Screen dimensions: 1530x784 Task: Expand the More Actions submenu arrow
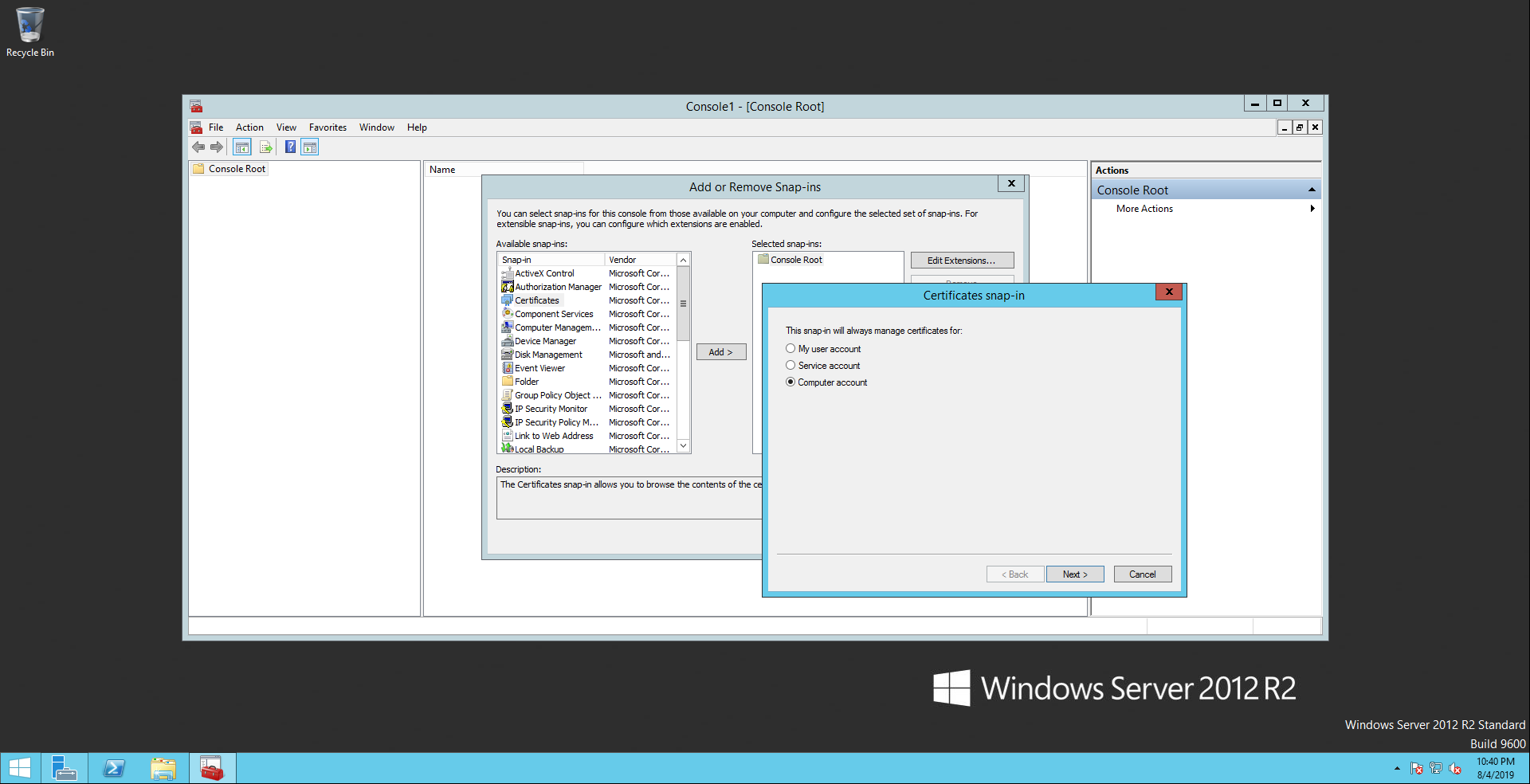click(1312, 209)
